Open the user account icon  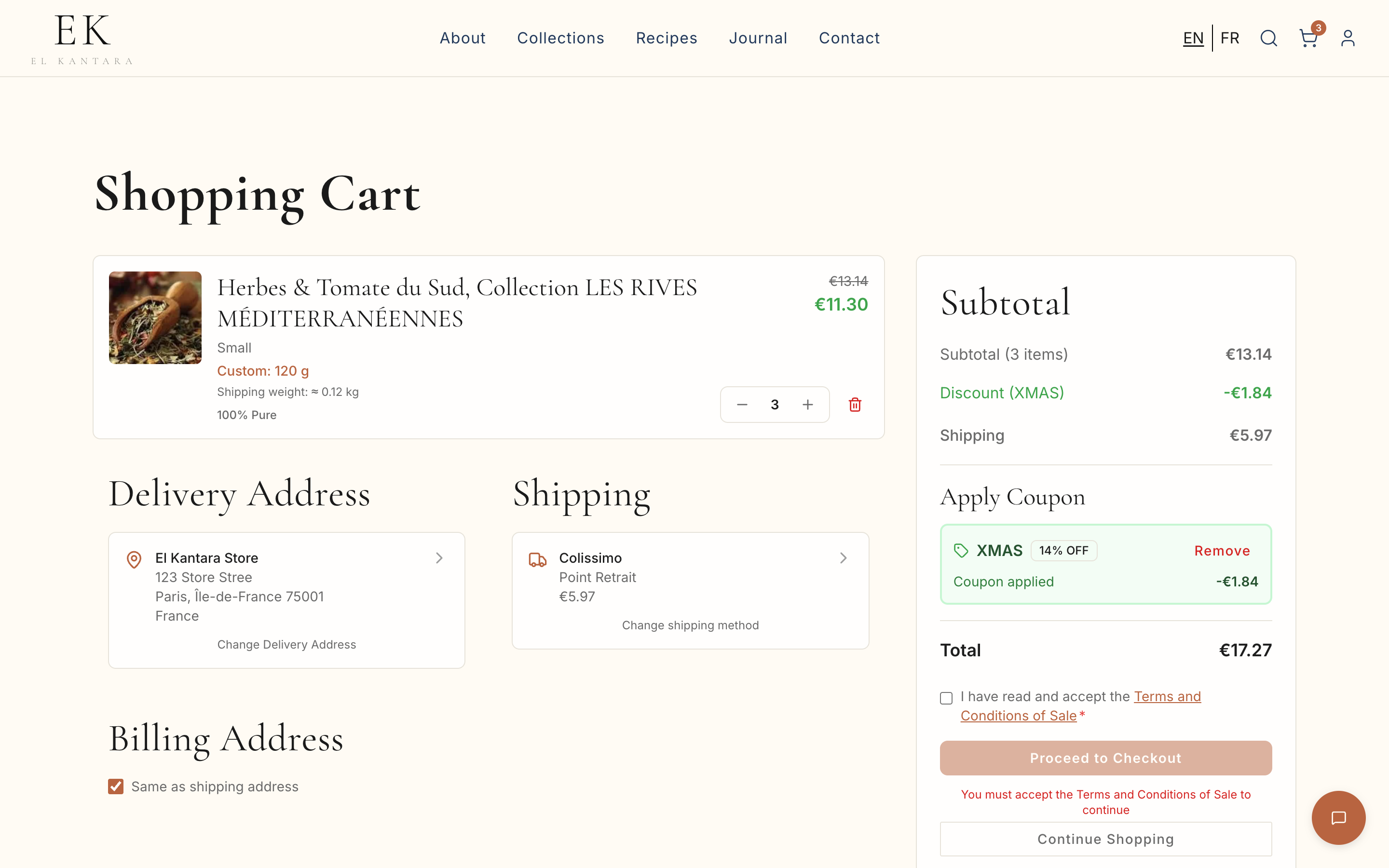[x=1348, y=39]
